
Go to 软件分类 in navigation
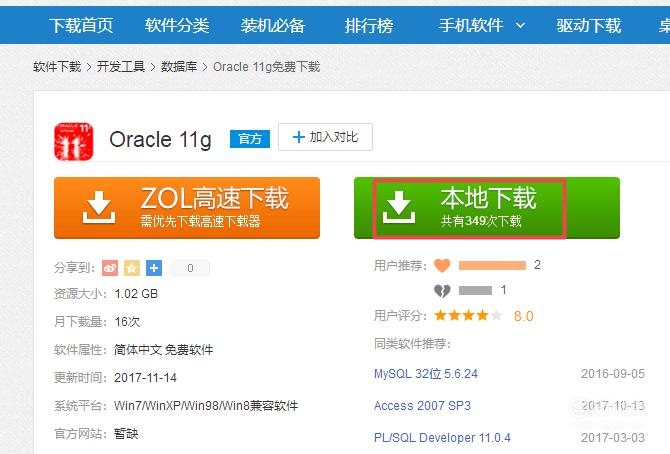pos(177,26)
